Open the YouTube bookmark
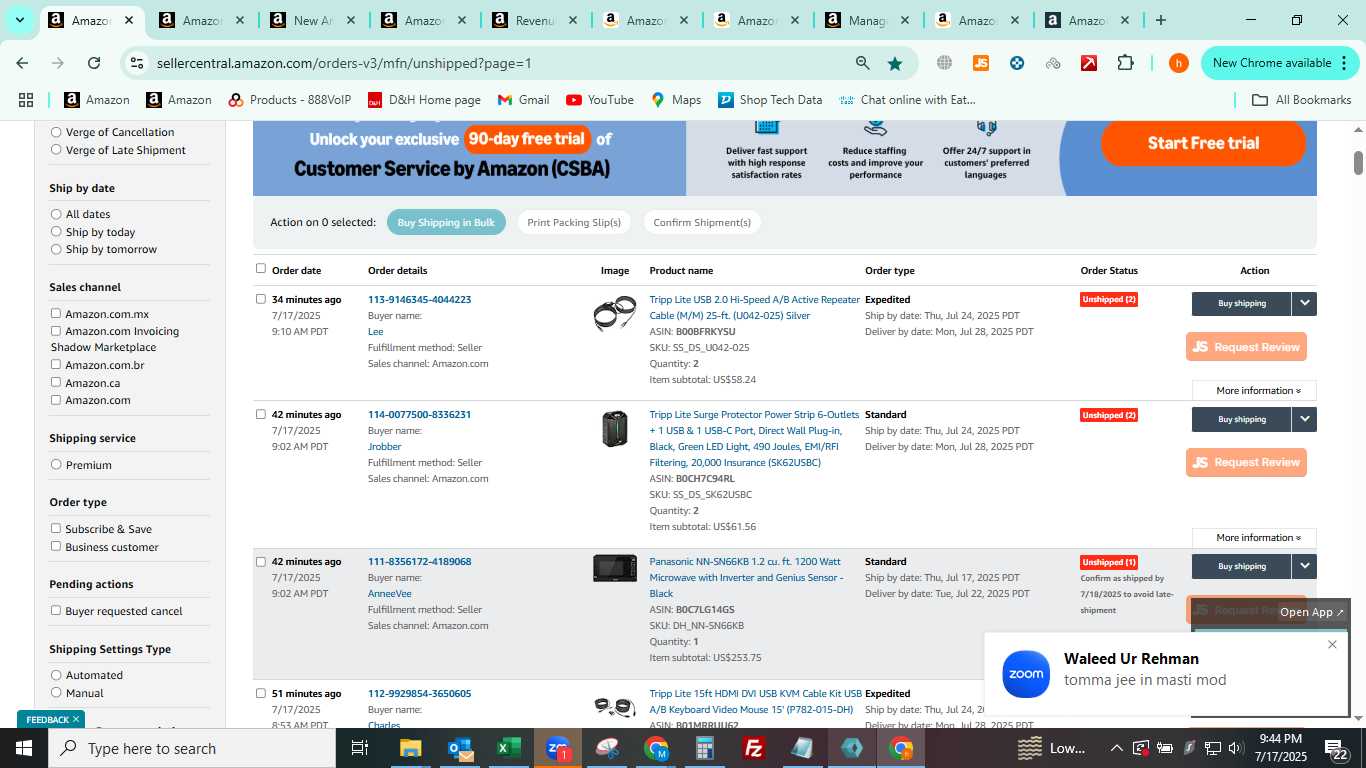The height and width of the screenshot is (768, 1366). [600, 100]
